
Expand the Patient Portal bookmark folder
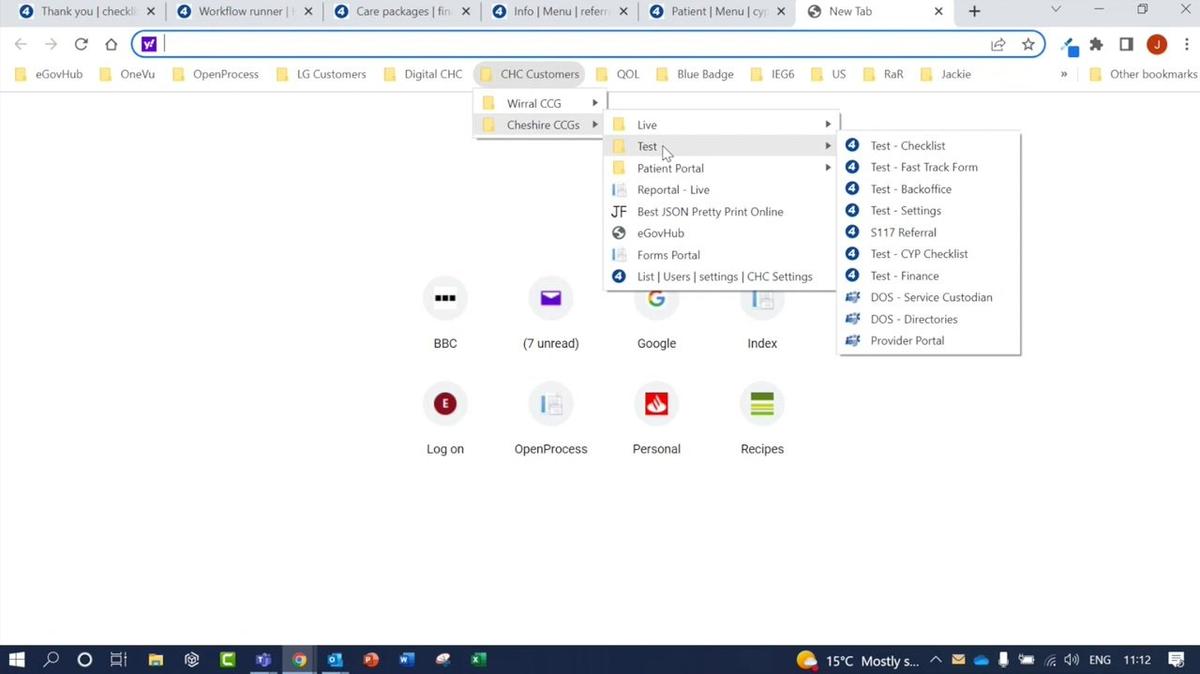click(x=720, y=168)
